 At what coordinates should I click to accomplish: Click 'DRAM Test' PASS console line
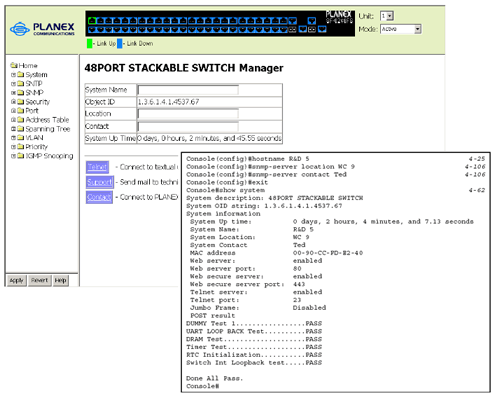pyautogui.click(x=254, y=339)
